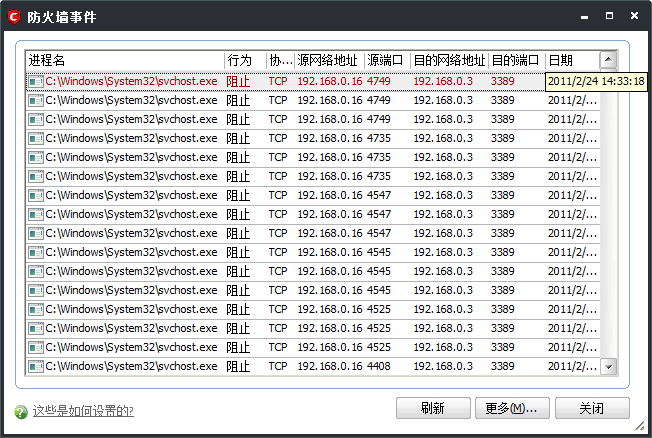Click the 3389 cell in the 4408 port row
This screenshot has width=652, height=438.
[x=502, y=366]
